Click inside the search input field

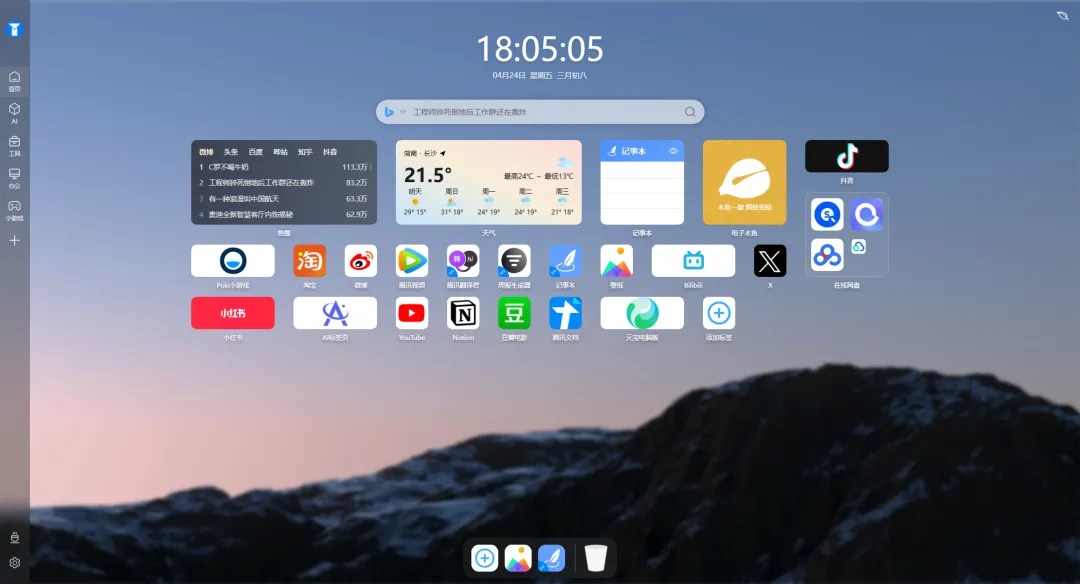tap(544, 112)
